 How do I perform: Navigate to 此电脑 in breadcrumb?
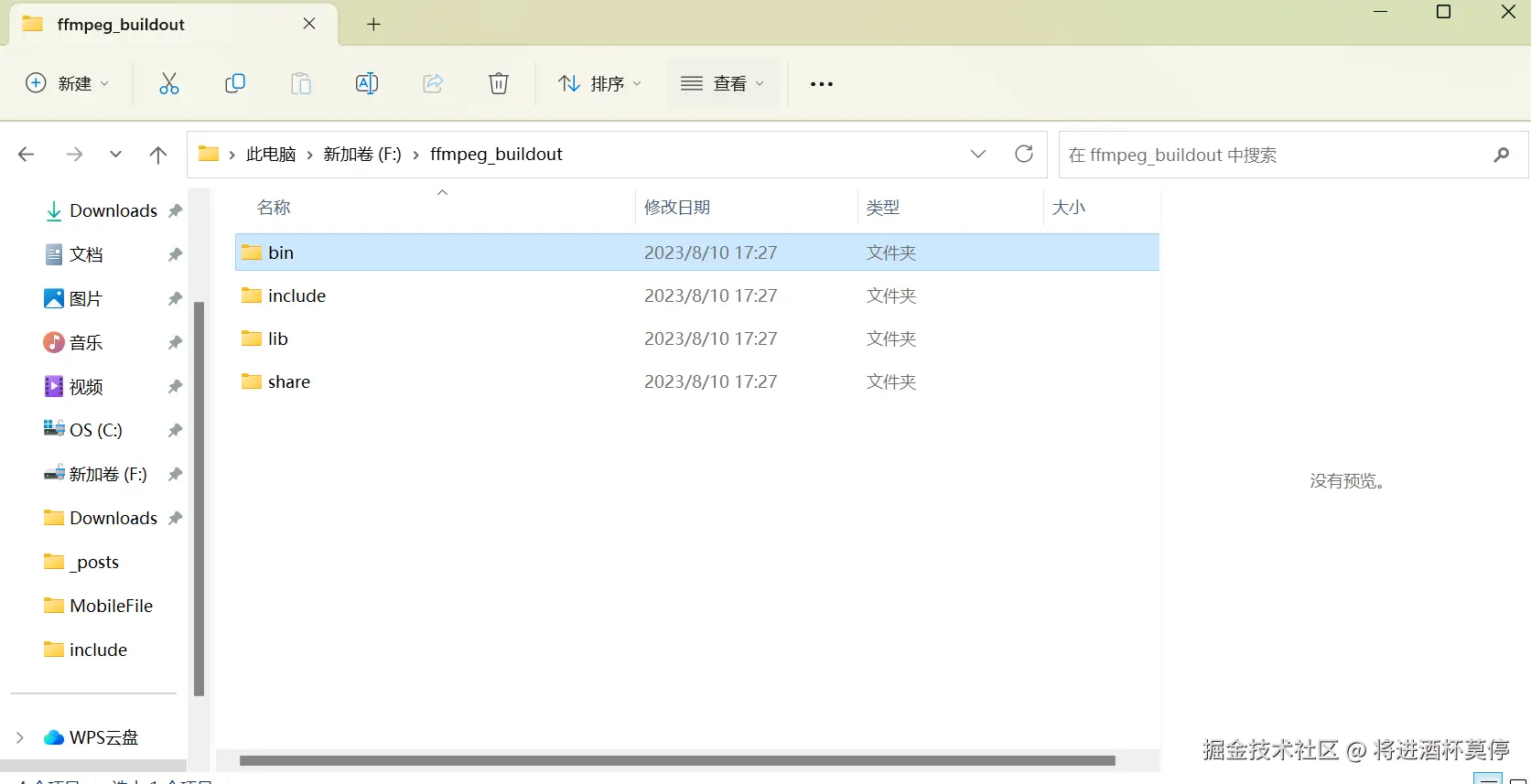pyautogui.click(x=271, y=155)
